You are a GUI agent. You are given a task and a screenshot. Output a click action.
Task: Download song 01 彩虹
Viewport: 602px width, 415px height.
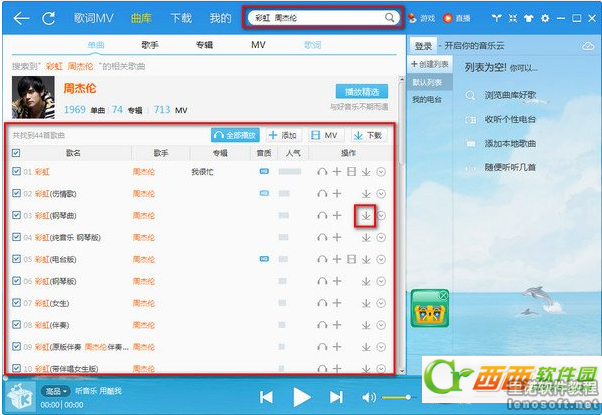(x=366, y=172)
